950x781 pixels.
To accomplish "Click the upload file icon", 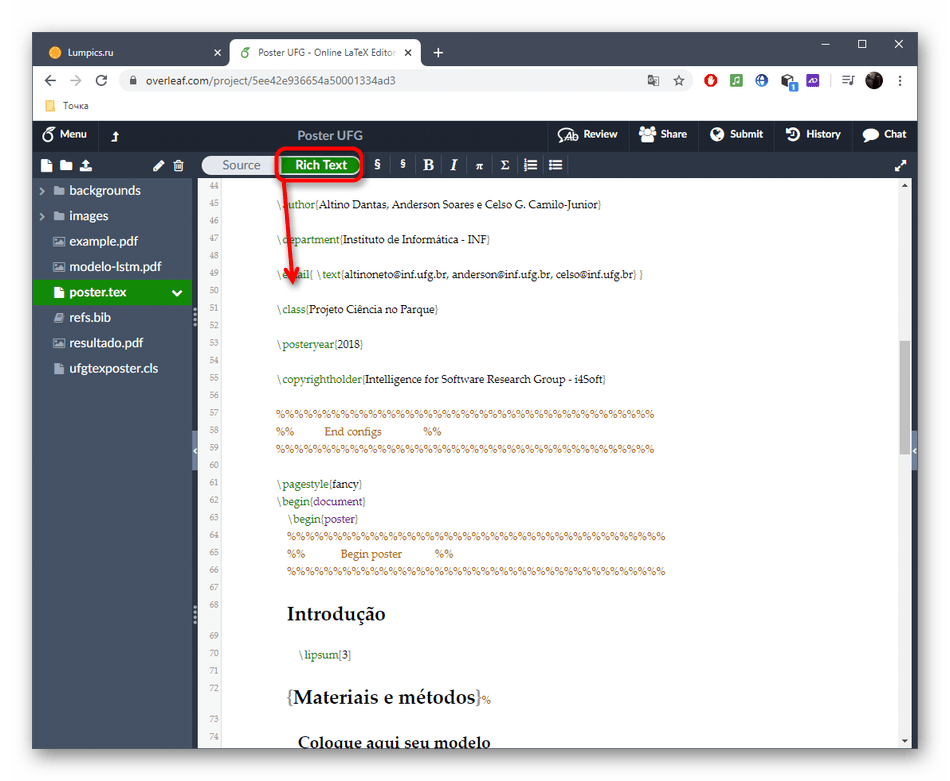I will coord(86,166).
